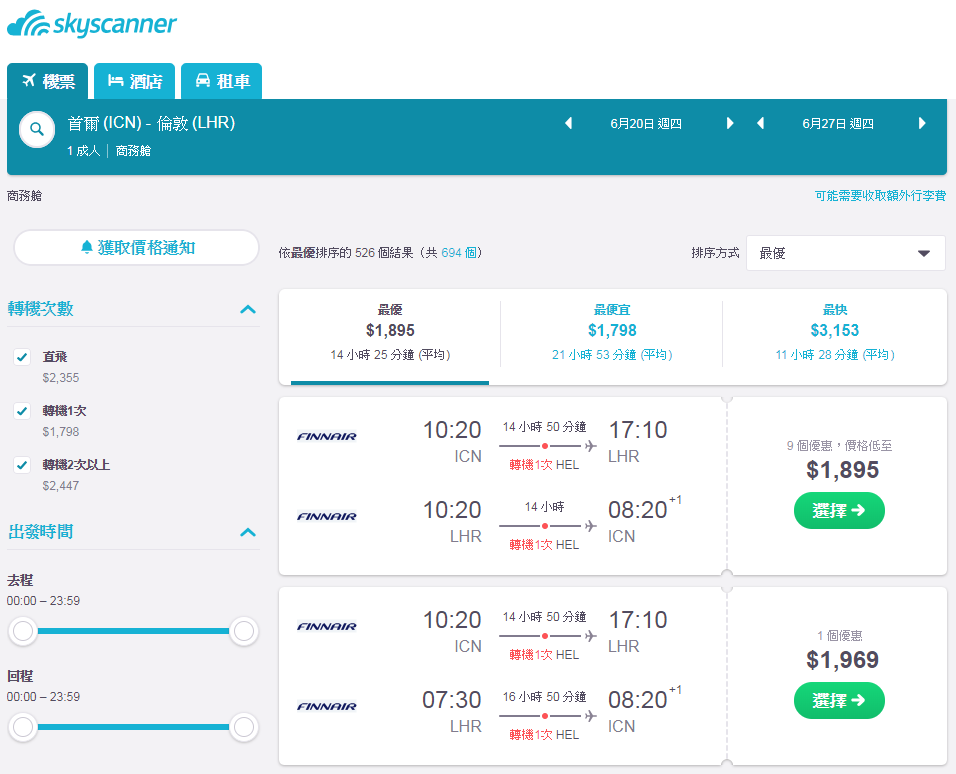The width and height of the screenshot is (956, 774).
Task: Go to next return date after 6月27日
Action: [x=922, y=123]
